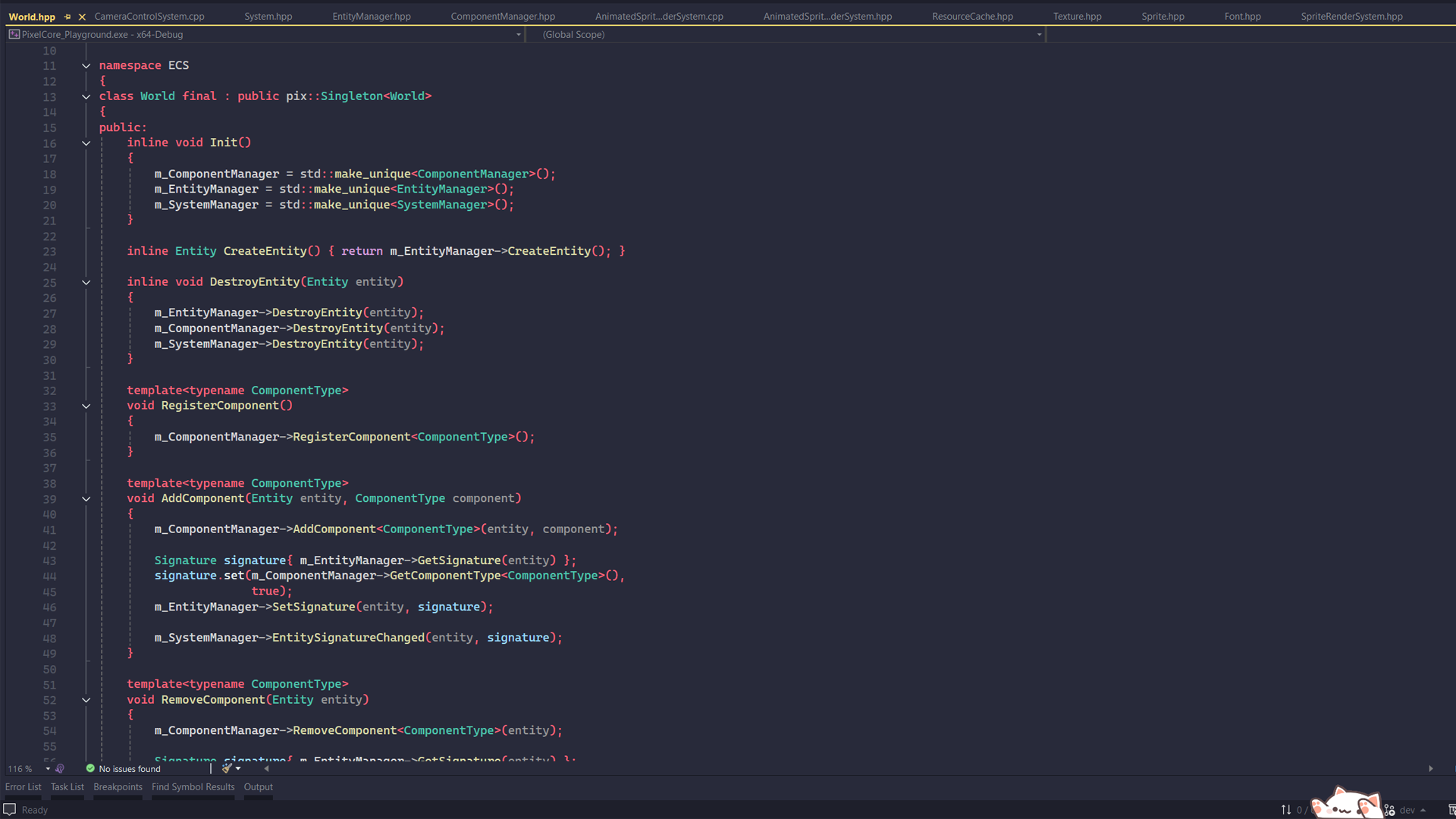This screenshot has height=819, width=1456.
Task: Switch to CameraControlSystem.cpp tab
Action: pos(149,17)
